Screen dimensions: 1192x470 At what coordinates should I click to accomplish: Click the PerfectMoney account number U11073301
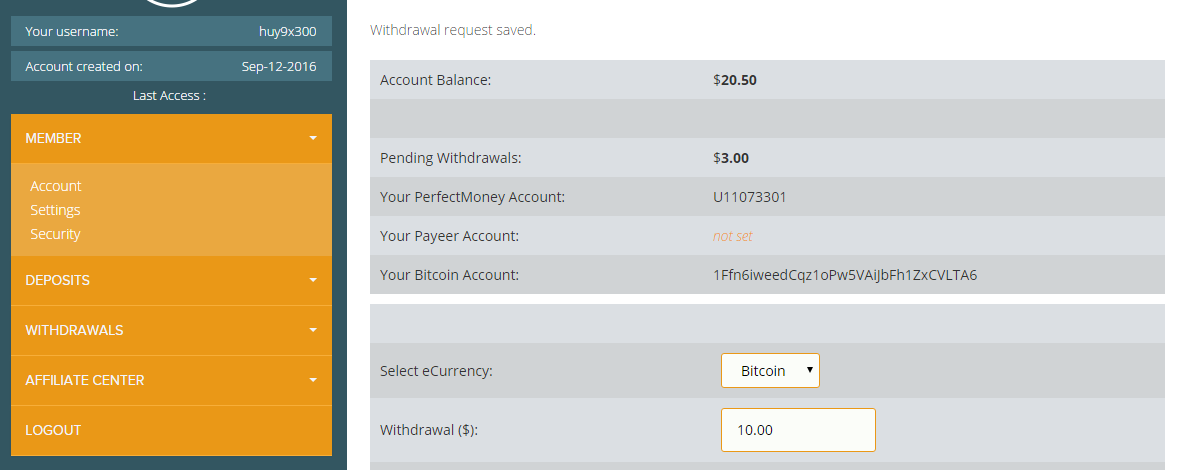750,197
